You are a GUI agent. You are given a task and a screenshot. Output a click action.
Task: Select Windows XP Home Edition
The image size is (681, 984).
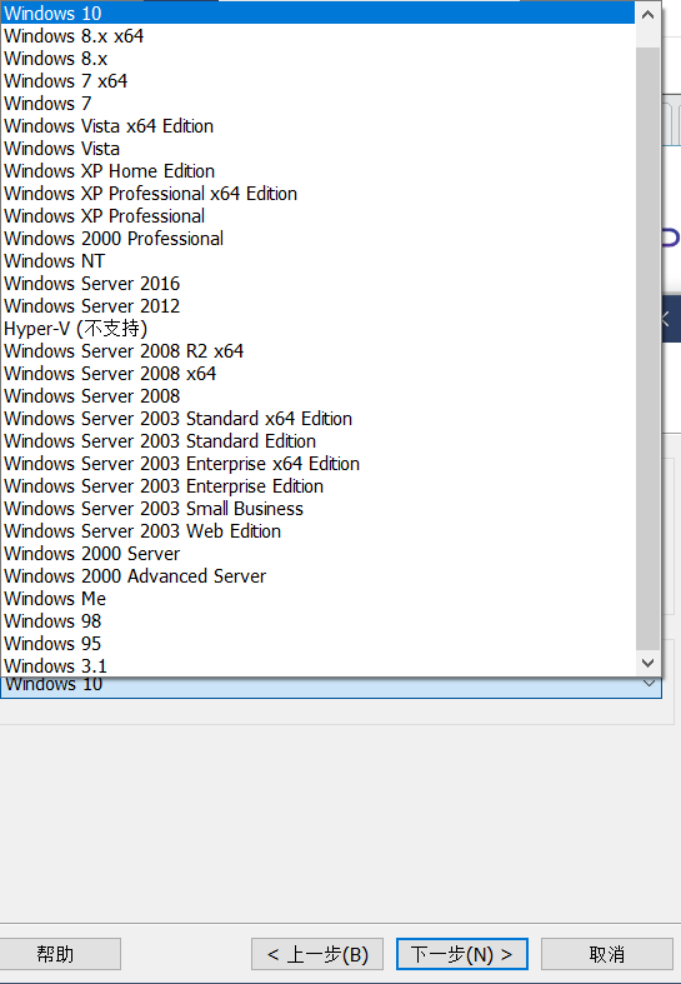[x=318, y=171]
